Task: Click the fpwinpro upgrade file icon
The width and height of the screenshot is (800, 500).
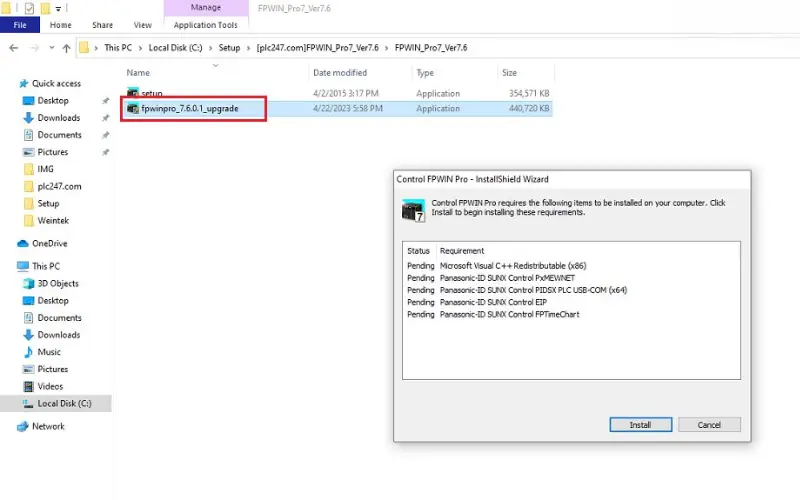Action: pyautogui.click(x=133, y=108)
